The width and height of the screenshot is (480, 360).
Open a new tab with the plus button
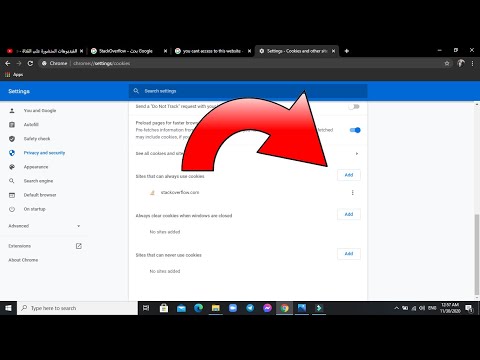(347, 51)
